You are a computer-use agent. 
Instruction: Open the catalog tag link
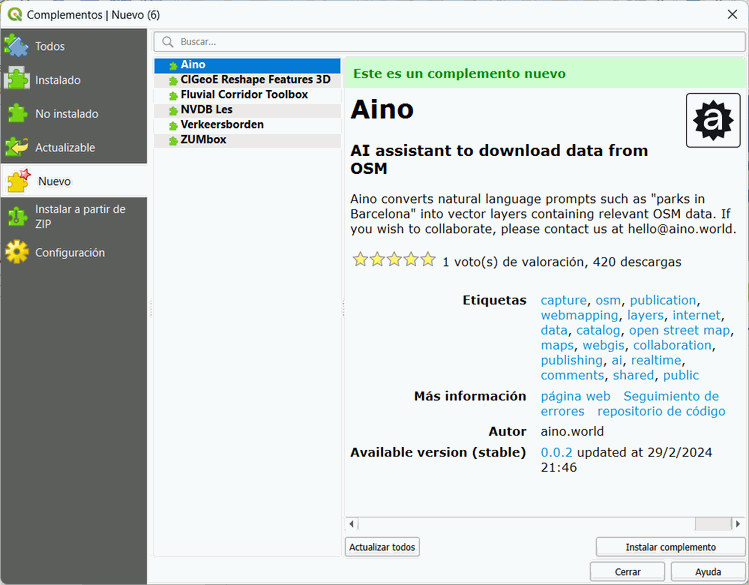(598, 330)
